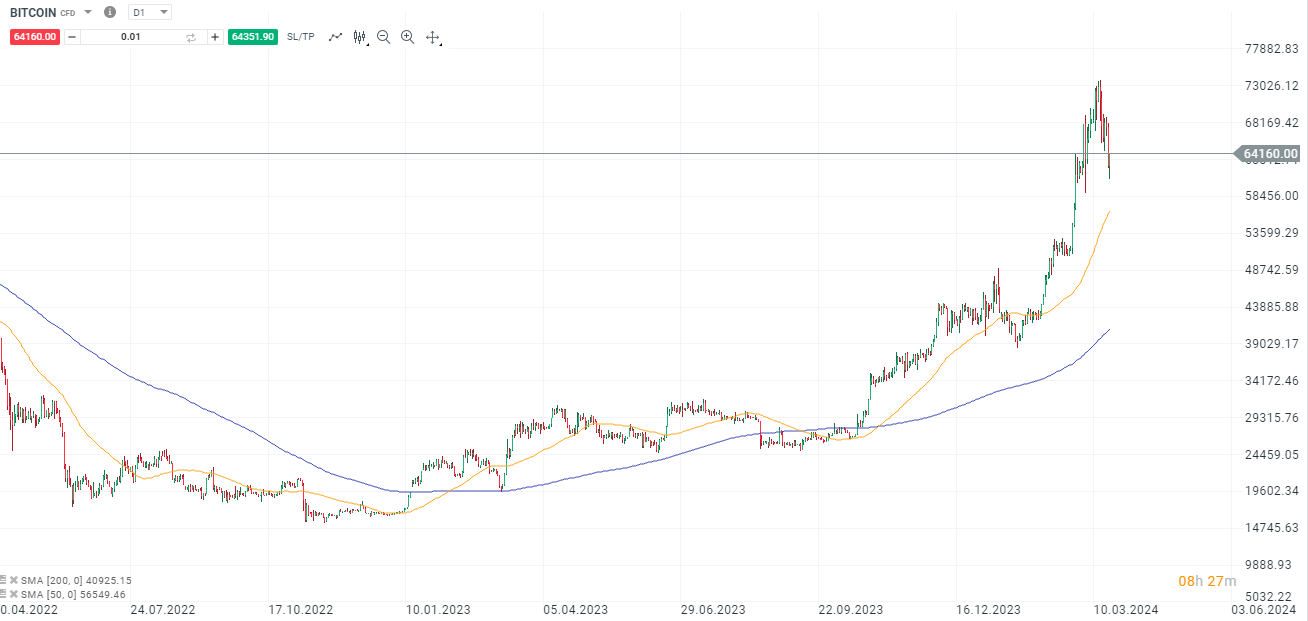Screen dimensions: 1308x621
Task: Open the chart type dropdown chevron
Action: click(366, 42)
